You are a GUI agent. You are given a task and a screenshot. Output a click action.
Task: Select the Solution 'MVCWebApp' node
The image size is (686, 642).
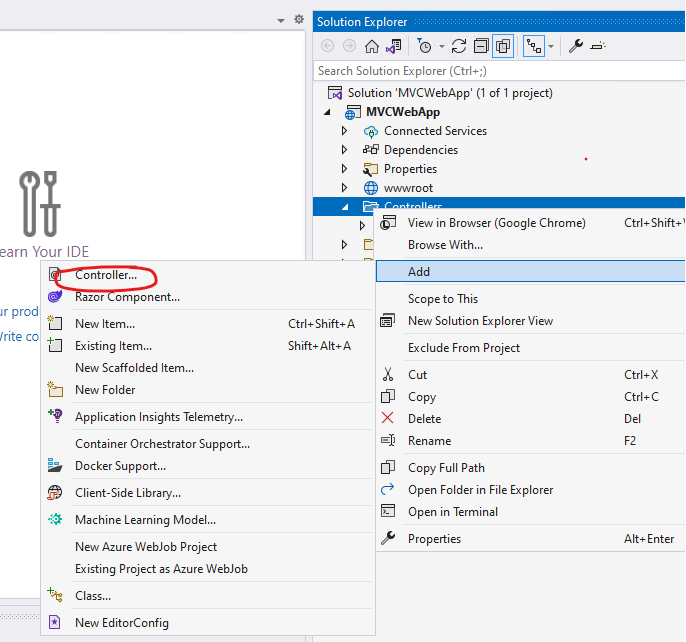(x=450, y=93)
